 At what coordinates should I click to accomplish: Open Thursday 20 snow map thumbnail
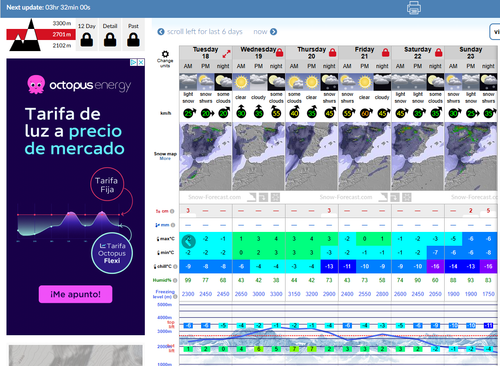tap(311, 156)
